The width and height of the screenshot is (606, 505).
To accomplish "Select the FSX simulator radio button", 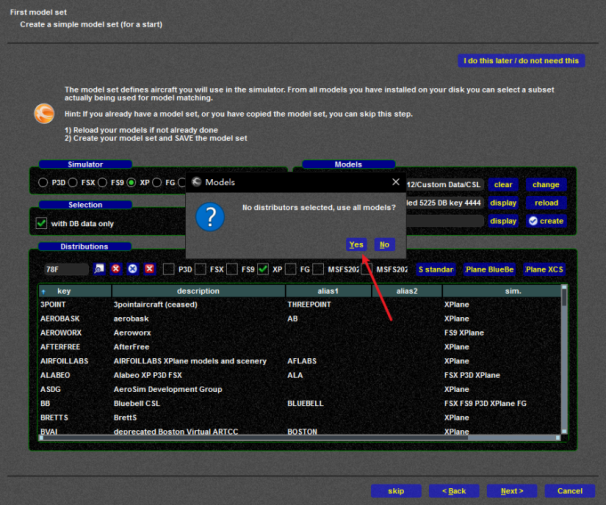I will (74, 184).
